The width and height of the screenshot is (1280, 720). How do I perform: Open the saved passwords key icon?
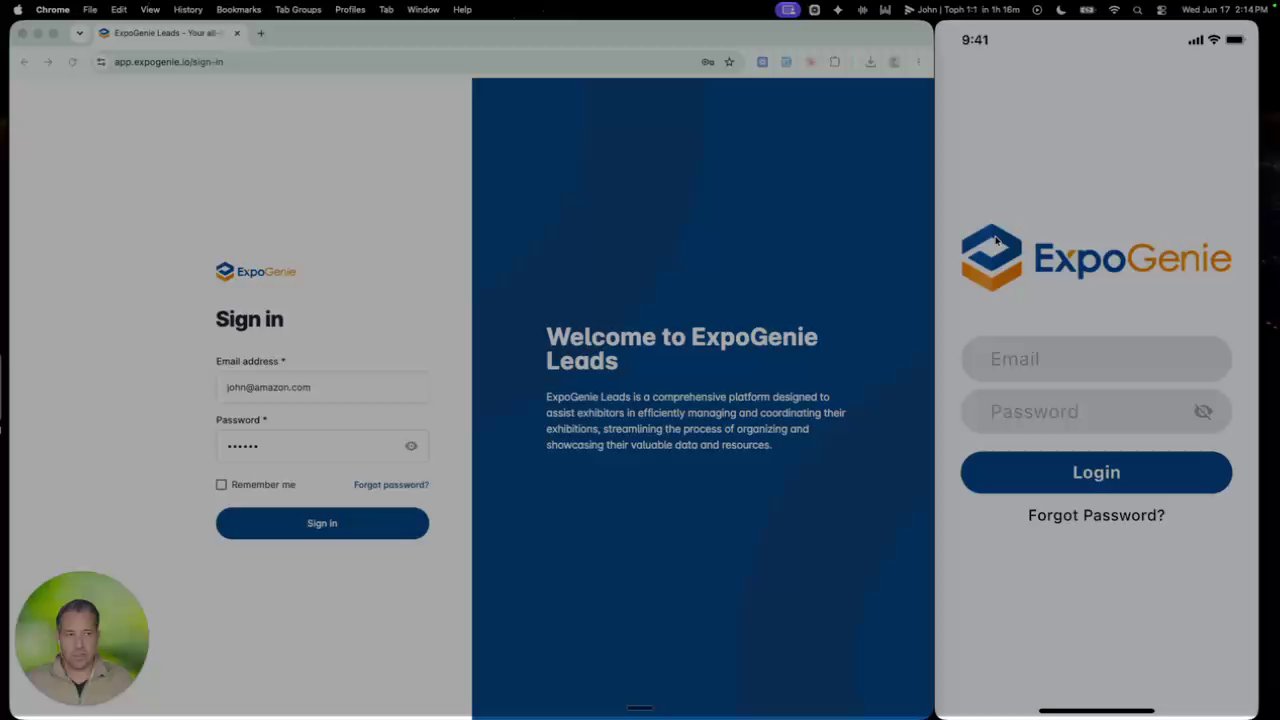tap(708, 62)
